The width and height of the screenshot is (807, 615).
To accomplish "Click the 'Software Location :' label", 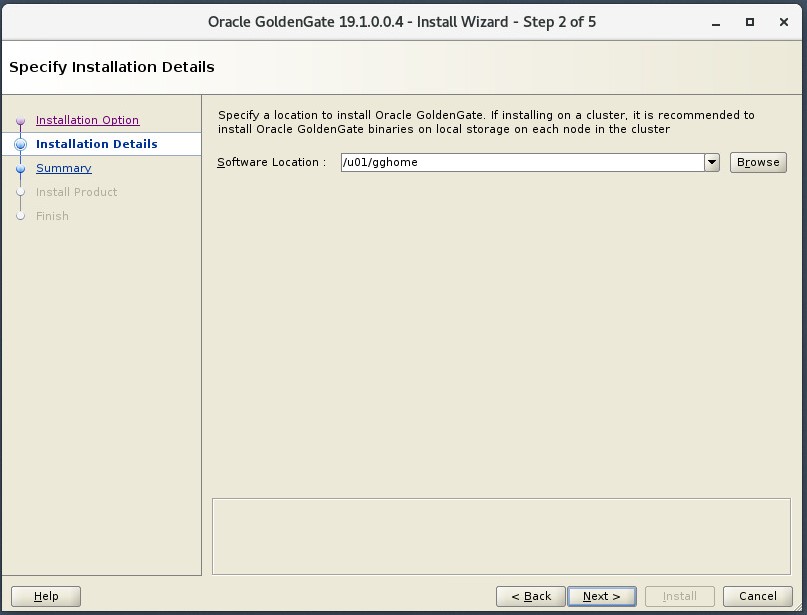I will [271, 163].
